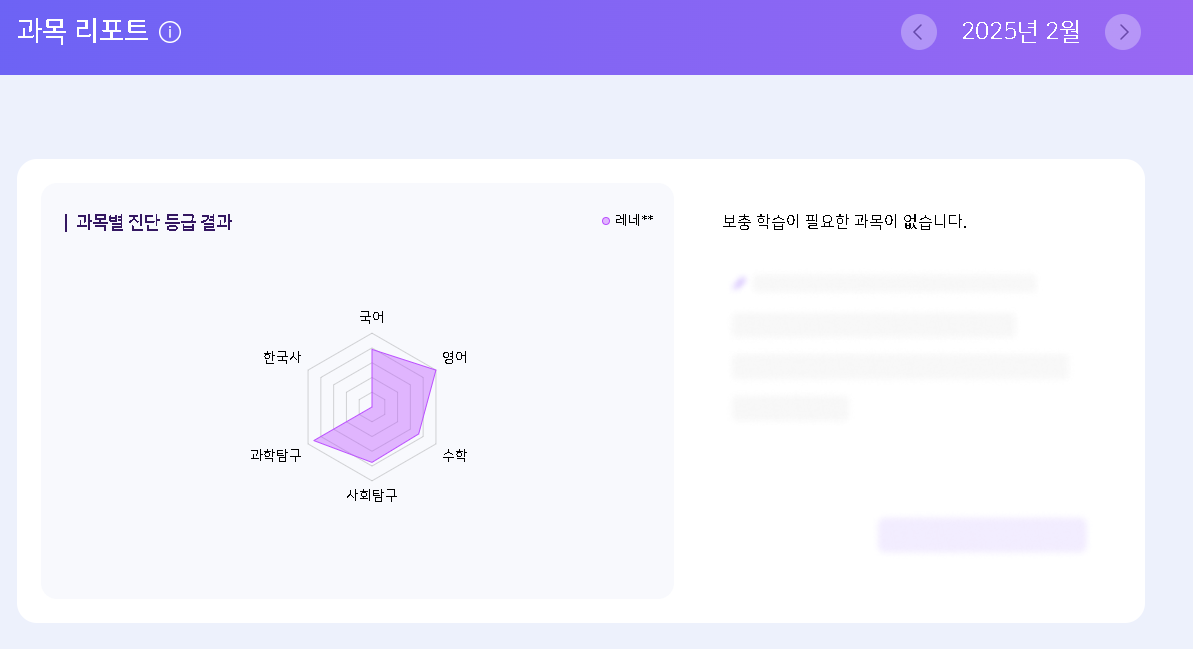The image size is (1193, 649).
Task: Advance to the next month arrow
Action: [x=1123, y=32]
